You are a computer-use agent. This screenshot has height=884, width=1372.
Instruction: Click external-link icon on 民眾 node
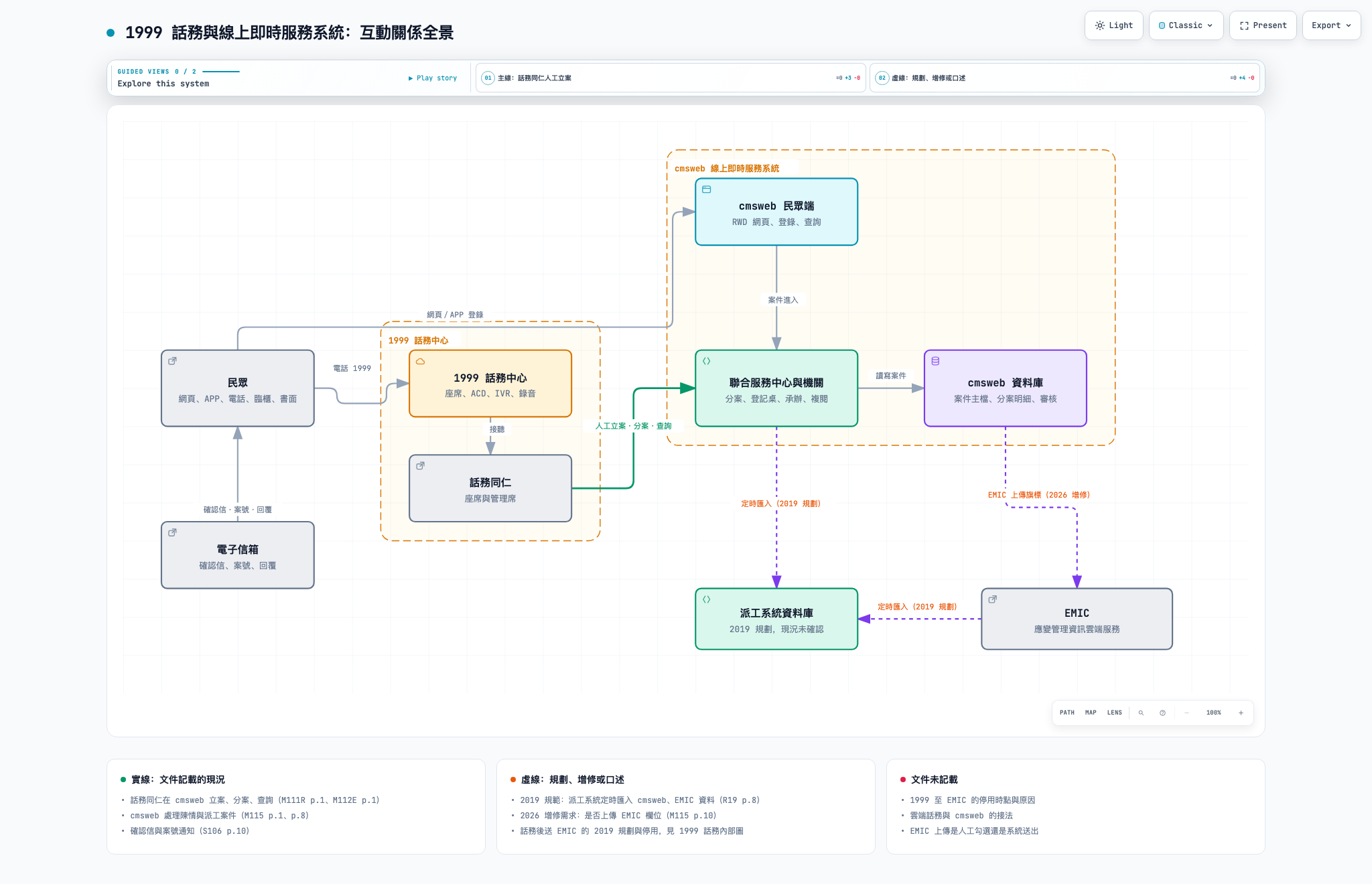click(172, 361)
